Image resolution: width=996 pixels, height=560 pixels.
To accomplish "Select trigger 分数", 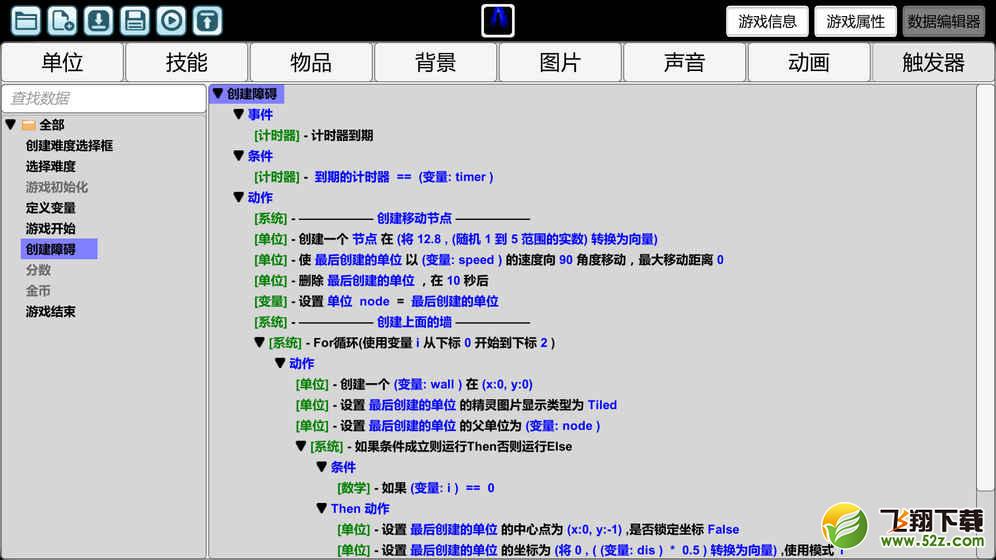I will tap(38, 270).
